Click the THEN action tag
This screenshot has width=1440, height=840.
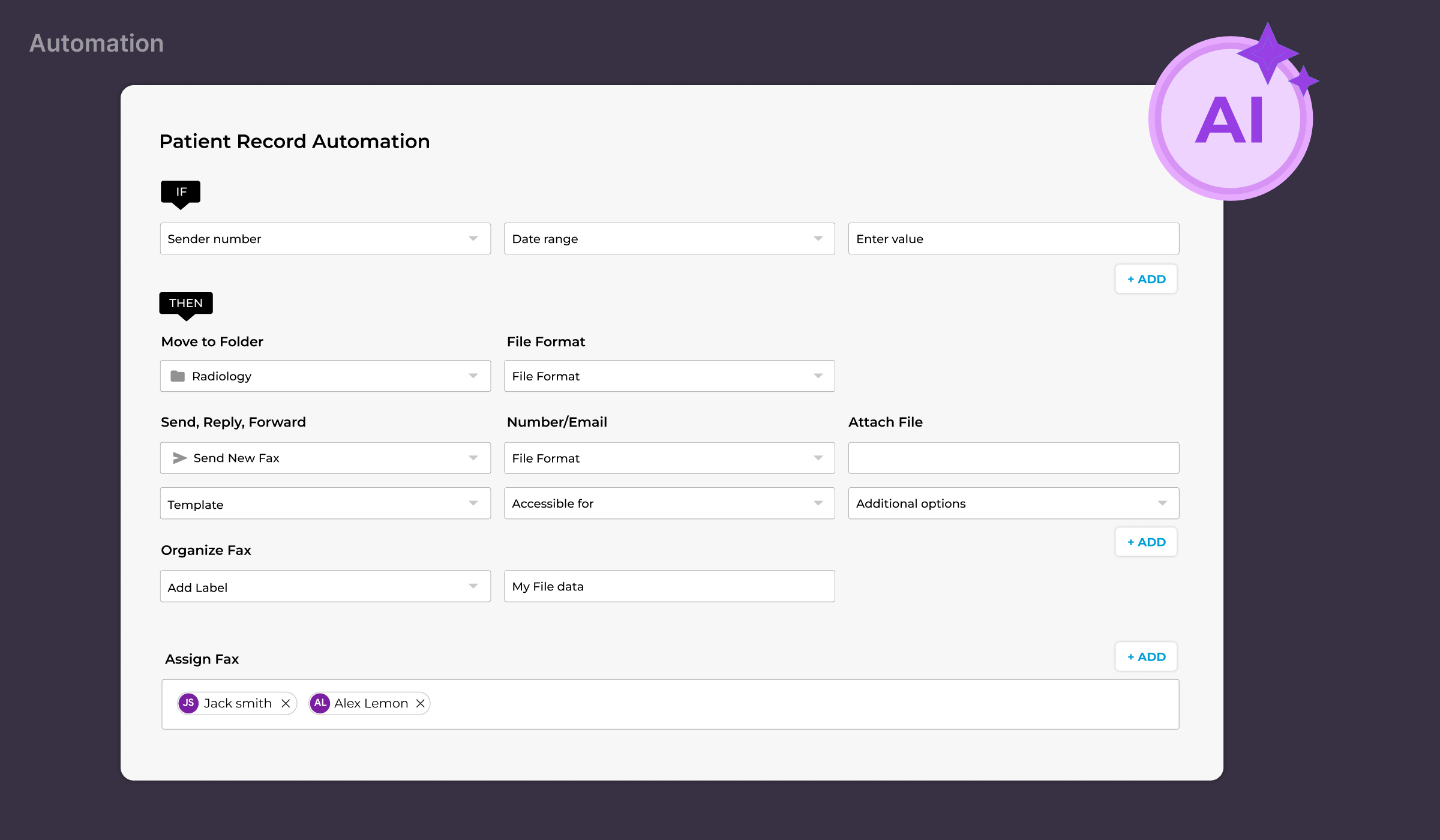[x=186, y=303]
